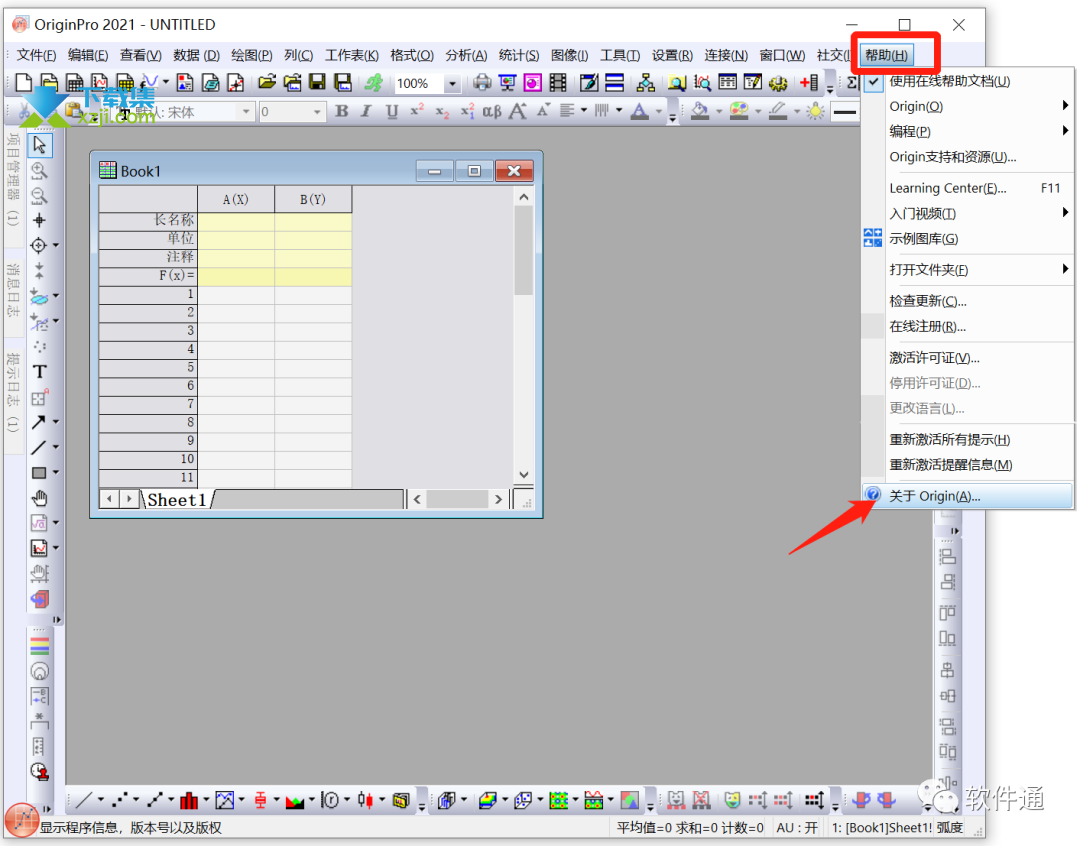Select the Text tool
This screenshot has width=1080, height=846.
(x=39, y=372)
